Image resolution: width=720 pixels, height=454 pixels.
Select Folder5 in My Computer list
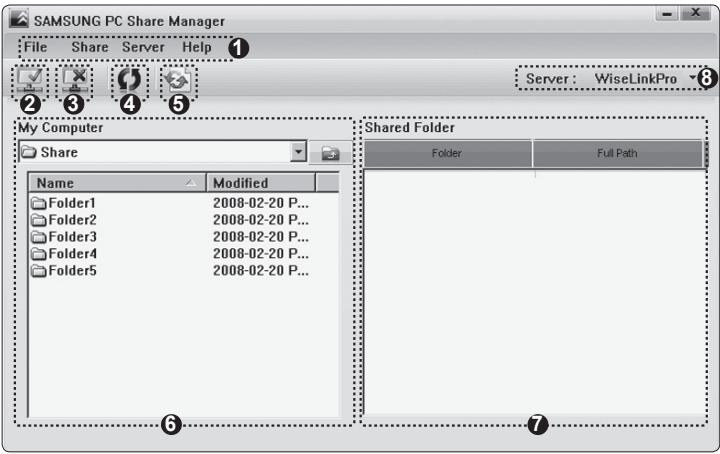click(72, 271)
